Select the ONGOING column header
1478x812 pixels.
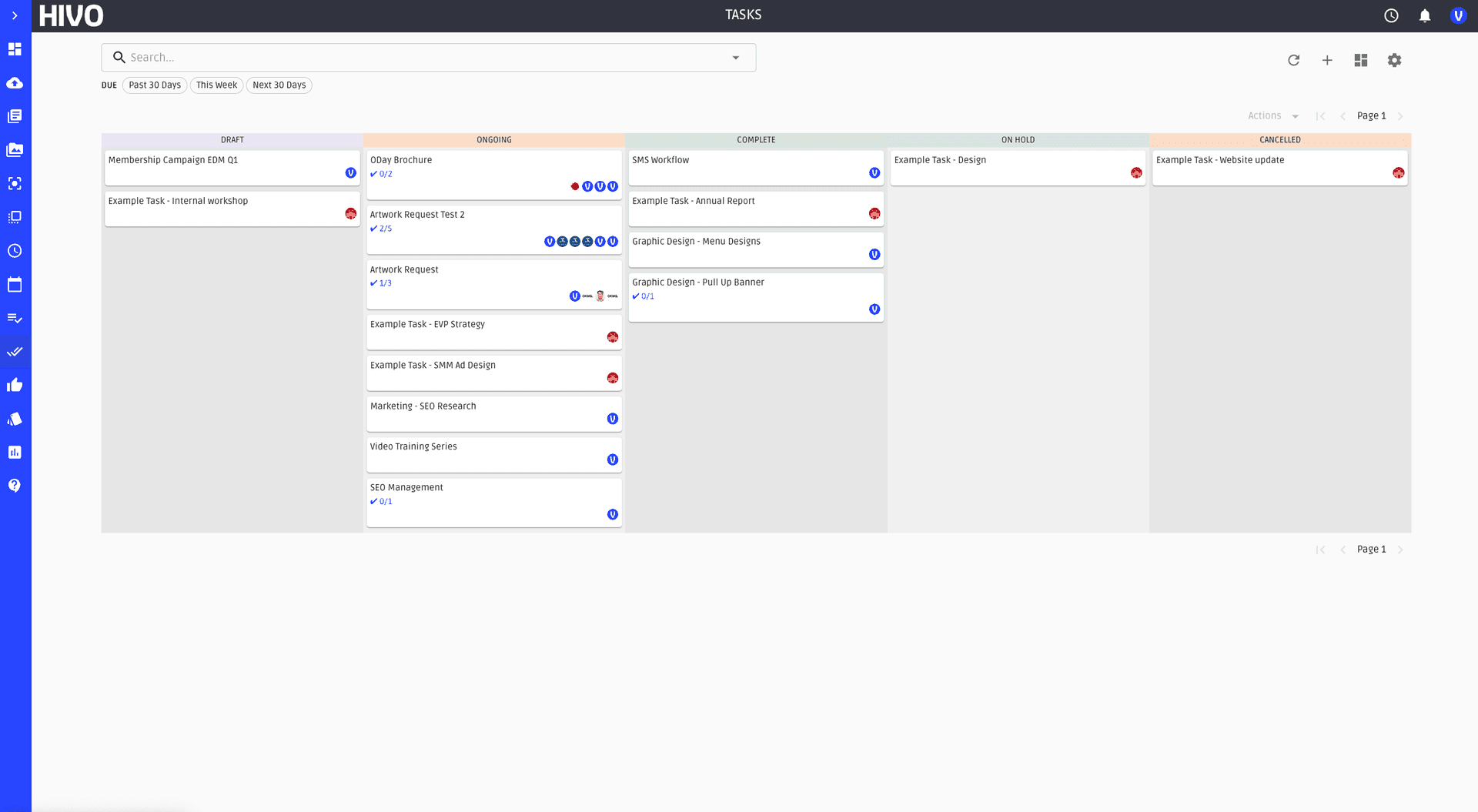[x=494, y=140]
